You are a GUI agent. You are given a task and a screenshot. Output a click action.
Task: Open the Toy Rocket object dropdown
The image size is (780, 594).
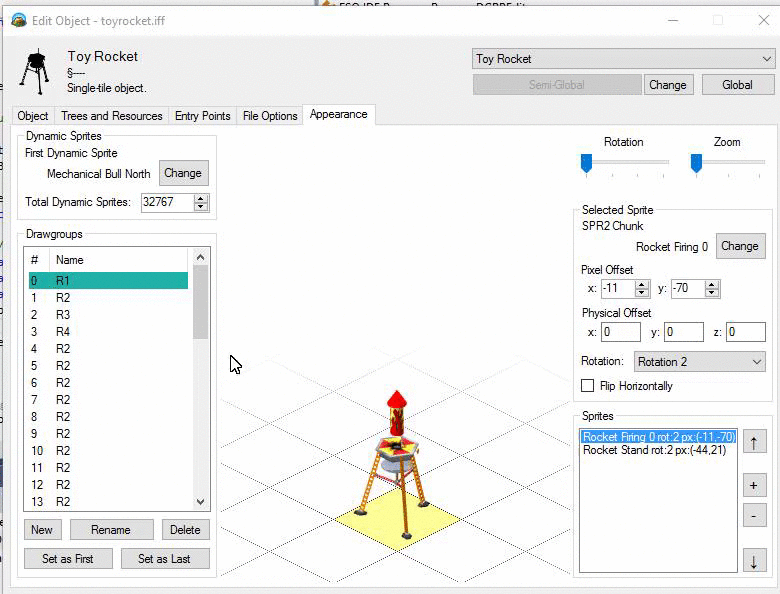[x=623, y=59]
